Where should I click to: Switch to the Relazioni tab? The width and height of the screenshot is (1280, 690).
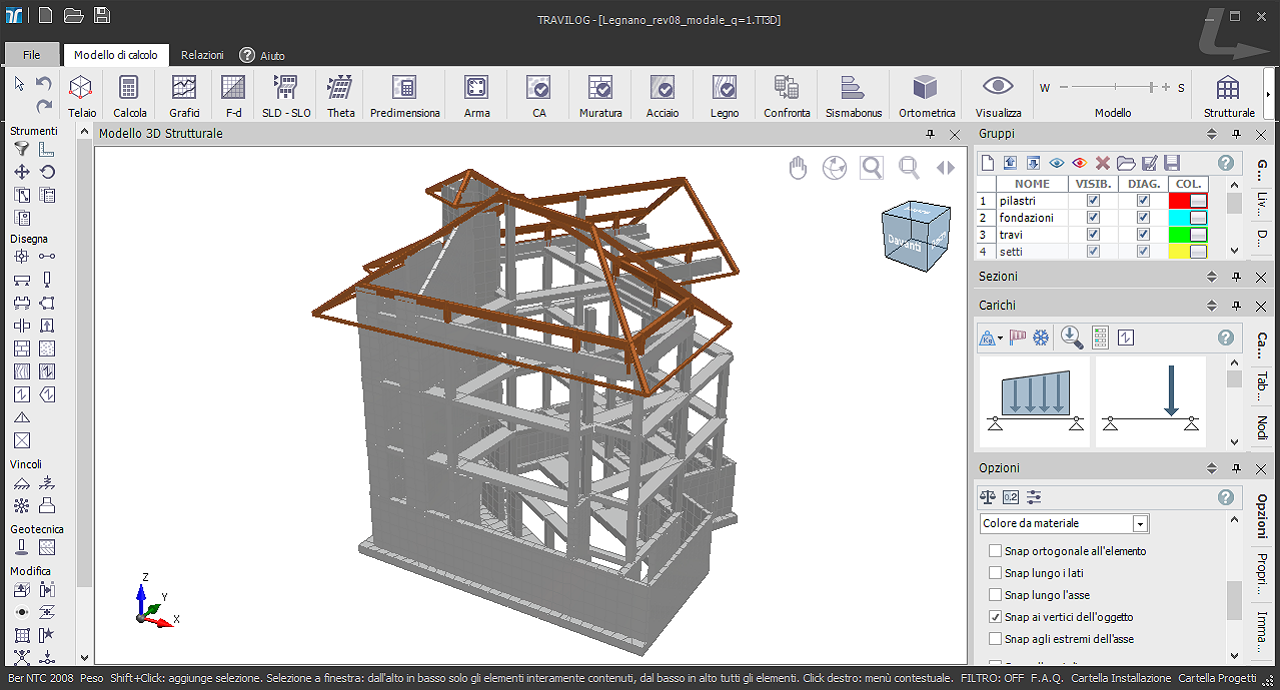click(202, 55)
